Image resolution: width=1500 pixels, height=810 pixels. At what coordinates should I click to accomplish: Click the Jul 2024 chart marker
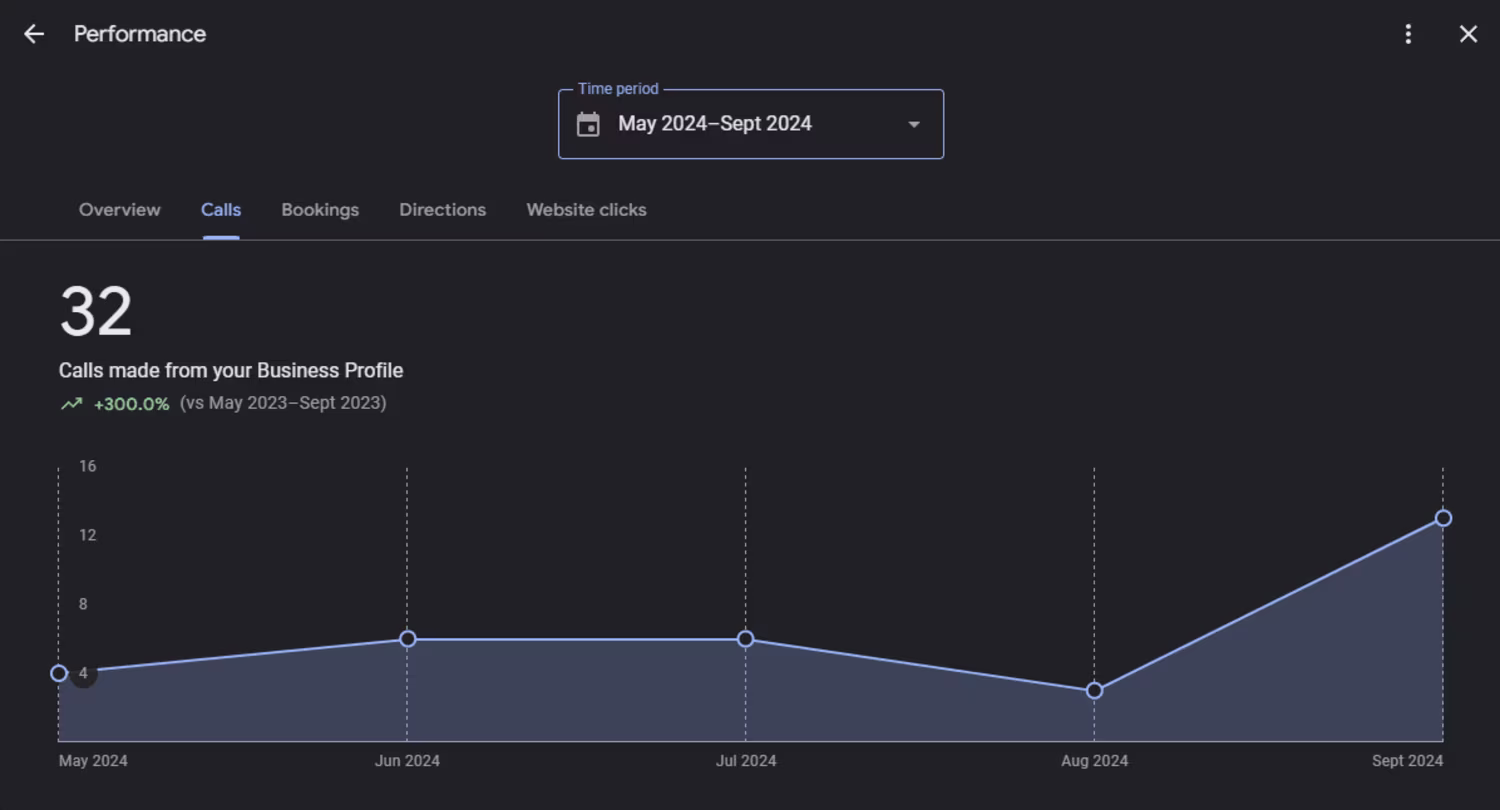pyautogui.click(x=745, y=639)
